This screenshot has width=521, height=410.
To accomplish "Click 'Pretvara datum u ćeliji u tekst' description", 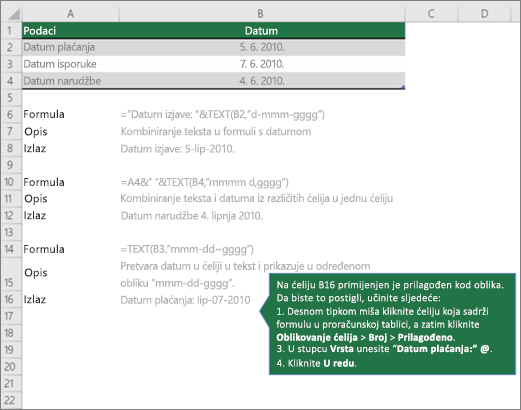I will tap(245, 275).
